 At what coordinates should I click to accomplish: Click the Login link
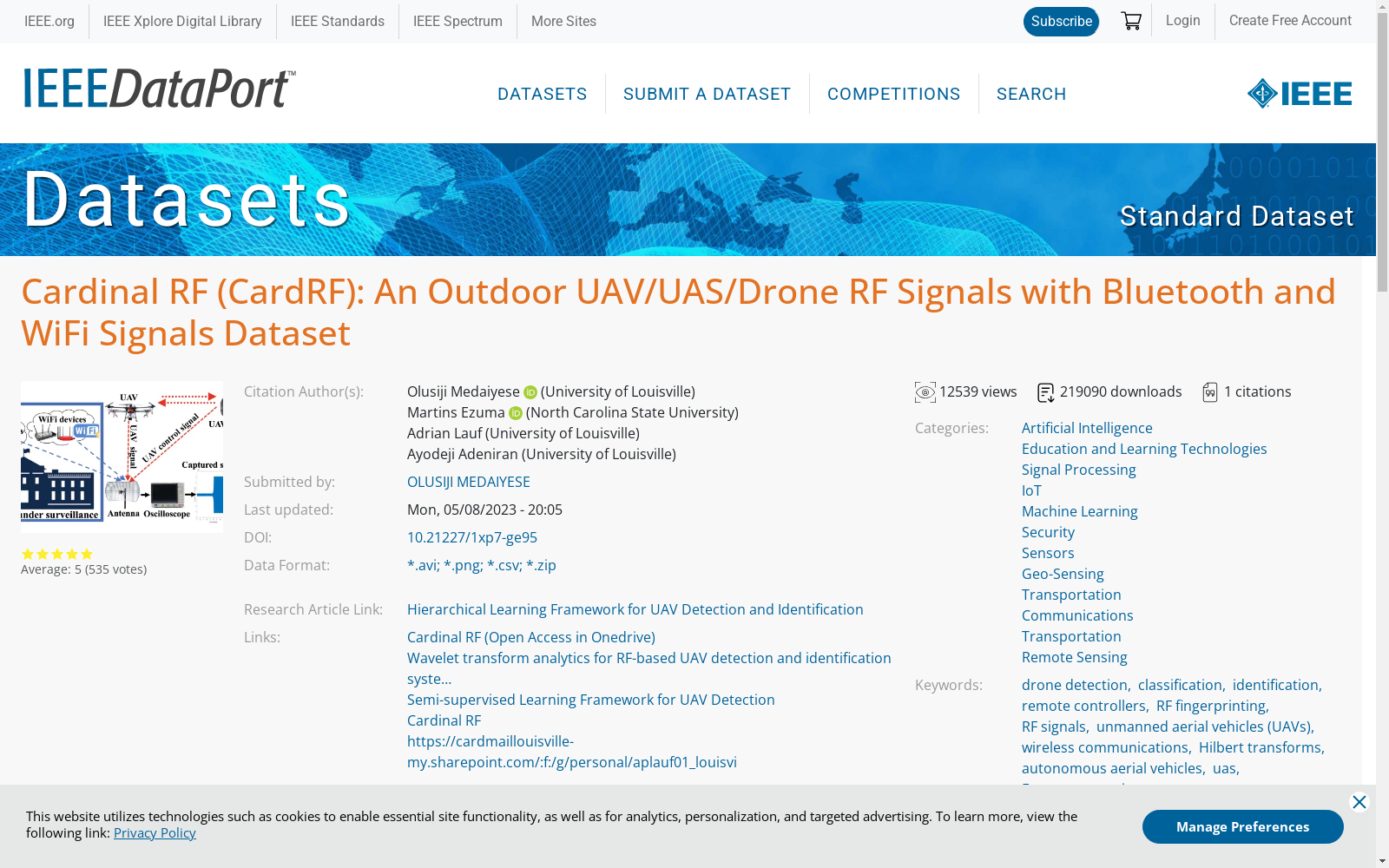1182,20
